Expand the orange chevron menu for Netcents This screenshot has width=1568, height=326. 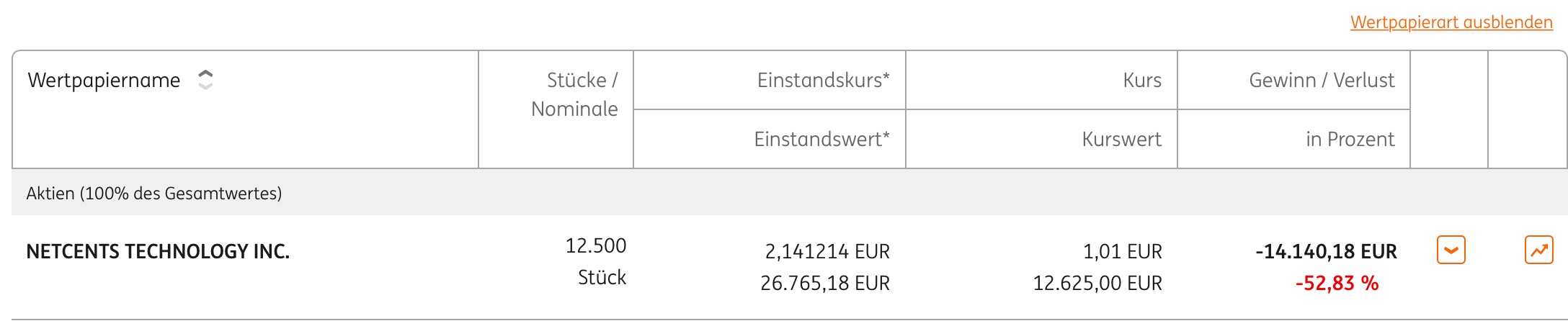[1451, 250]
